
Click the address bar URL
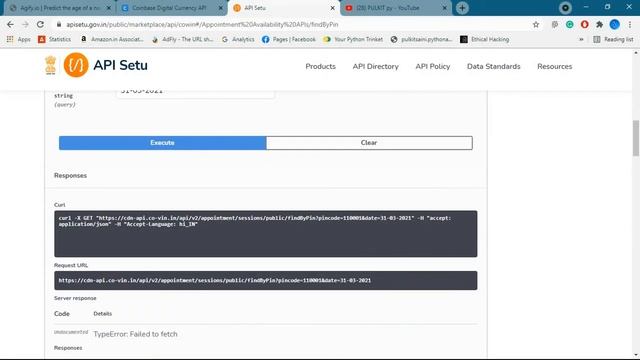(202, 24)
